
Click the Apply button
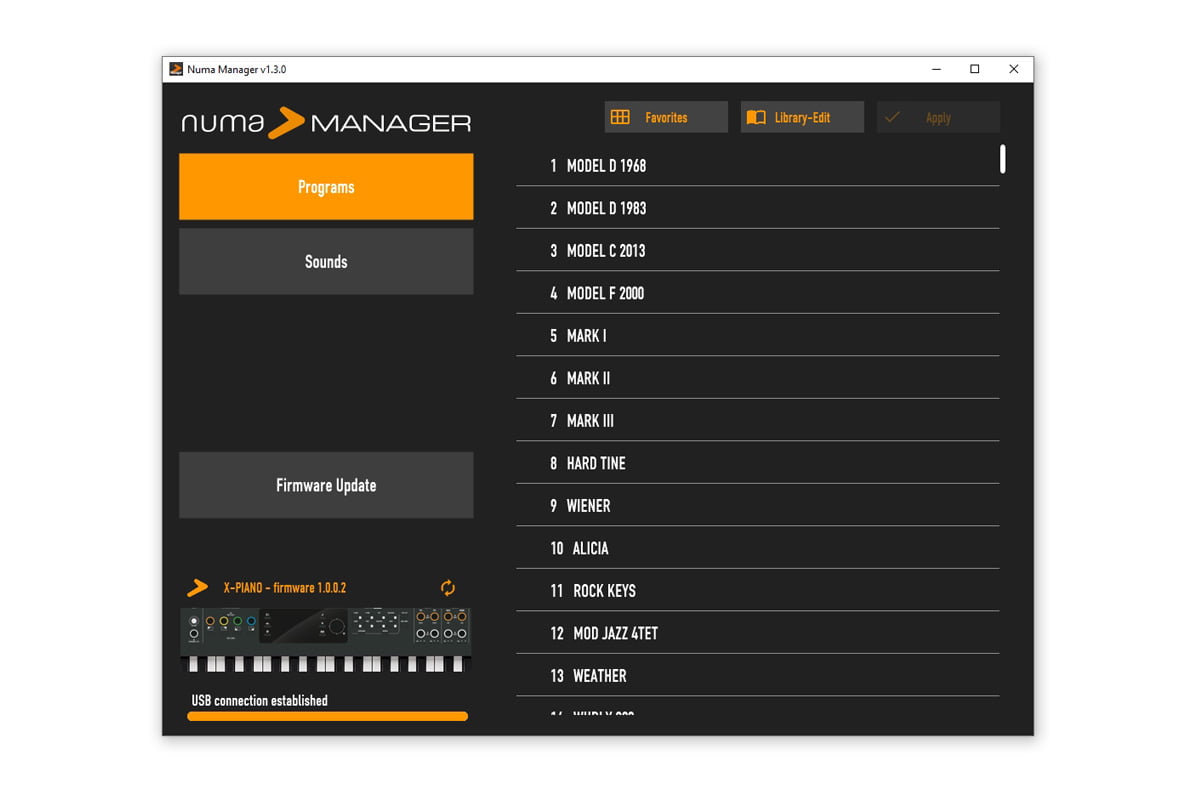(x=938, y=117)
